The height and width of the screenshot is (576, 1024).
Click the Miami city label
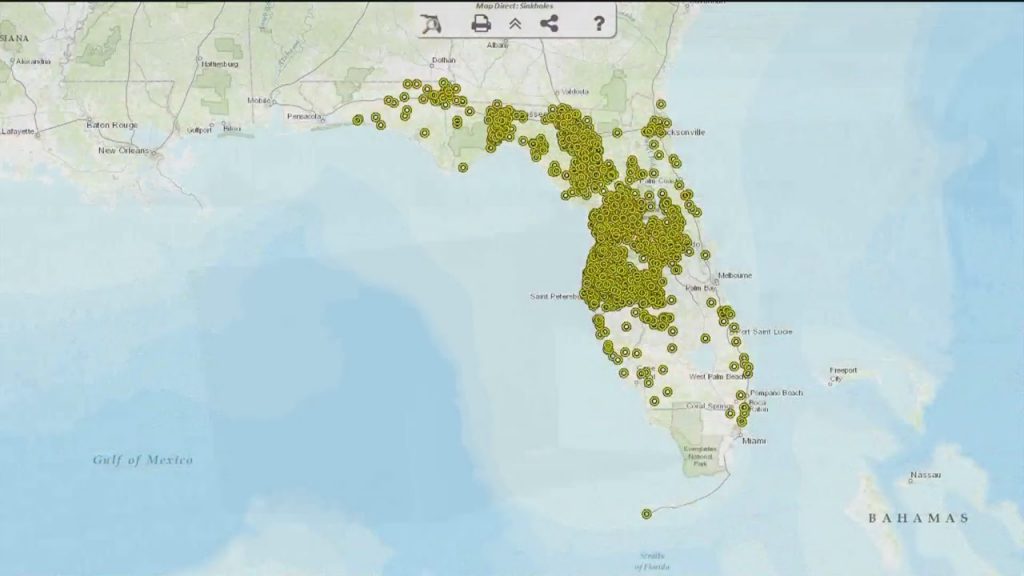point(753,440)
